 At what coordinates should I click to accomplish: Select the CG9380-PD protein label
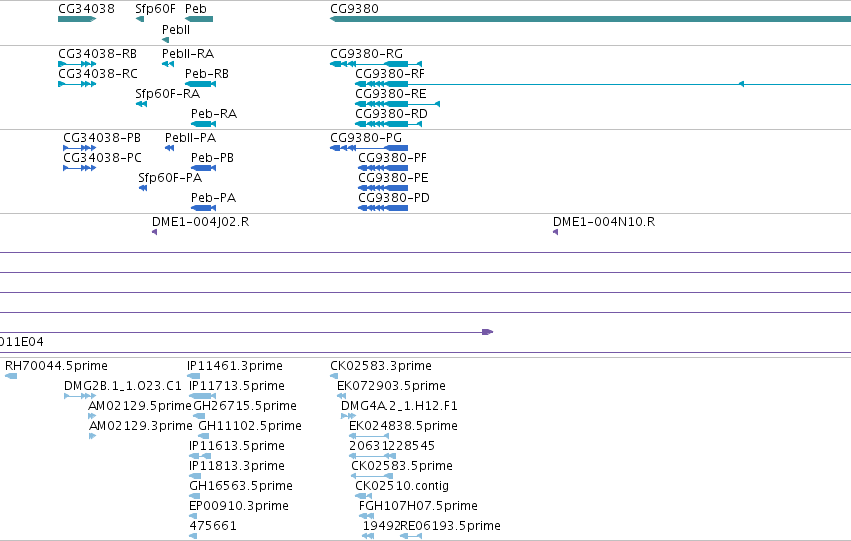(x=393, y=198)
